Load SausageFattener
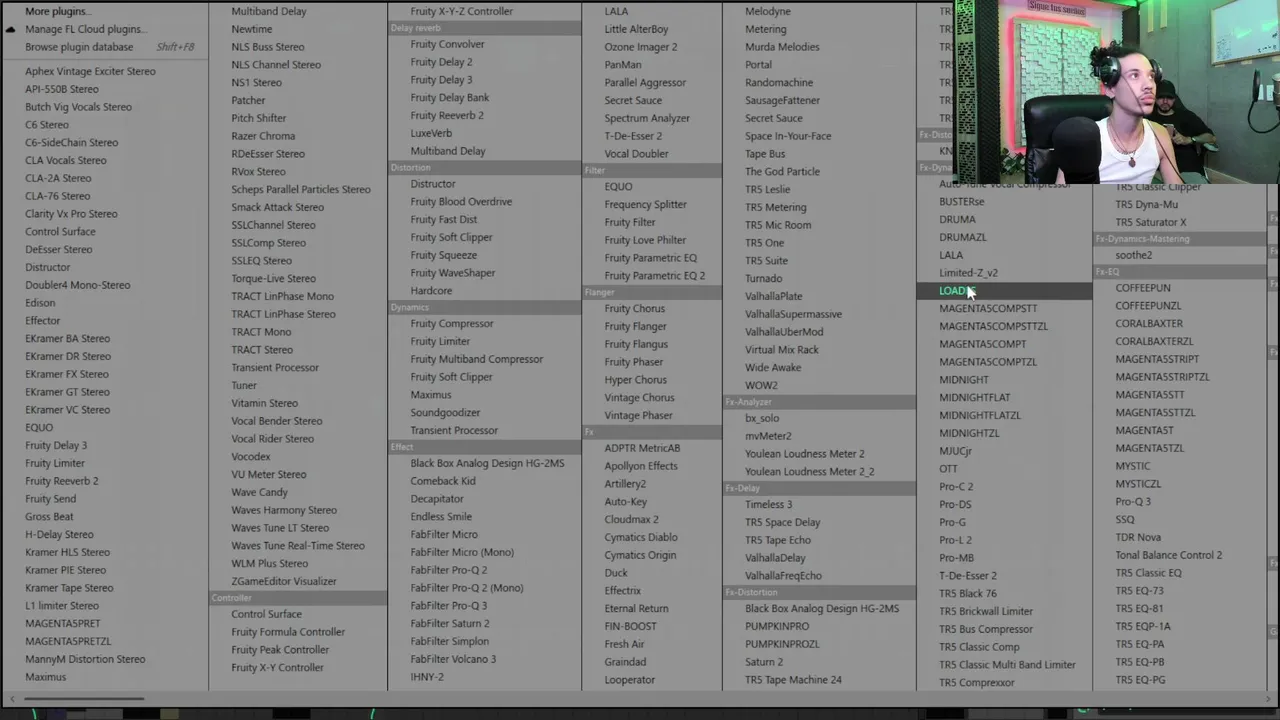The image size is (1280, 720). point(782,100)
